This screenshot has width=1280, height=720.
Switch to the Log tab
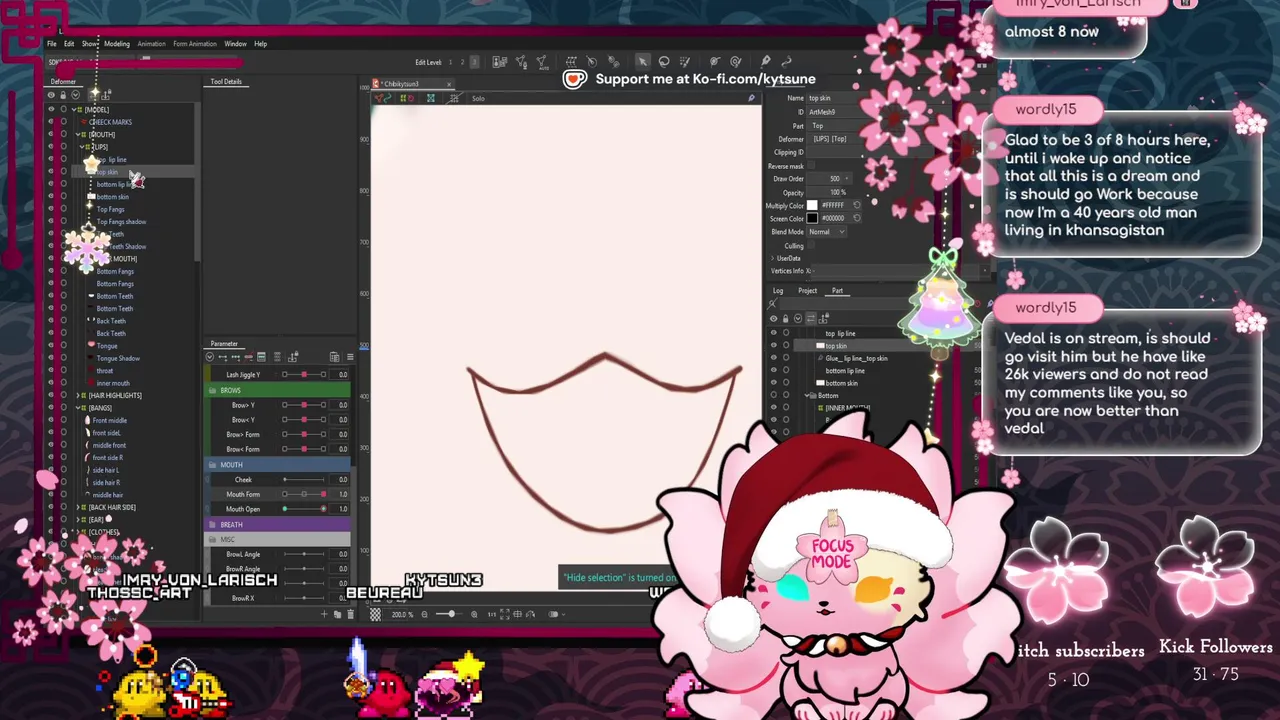pos(778,291)
